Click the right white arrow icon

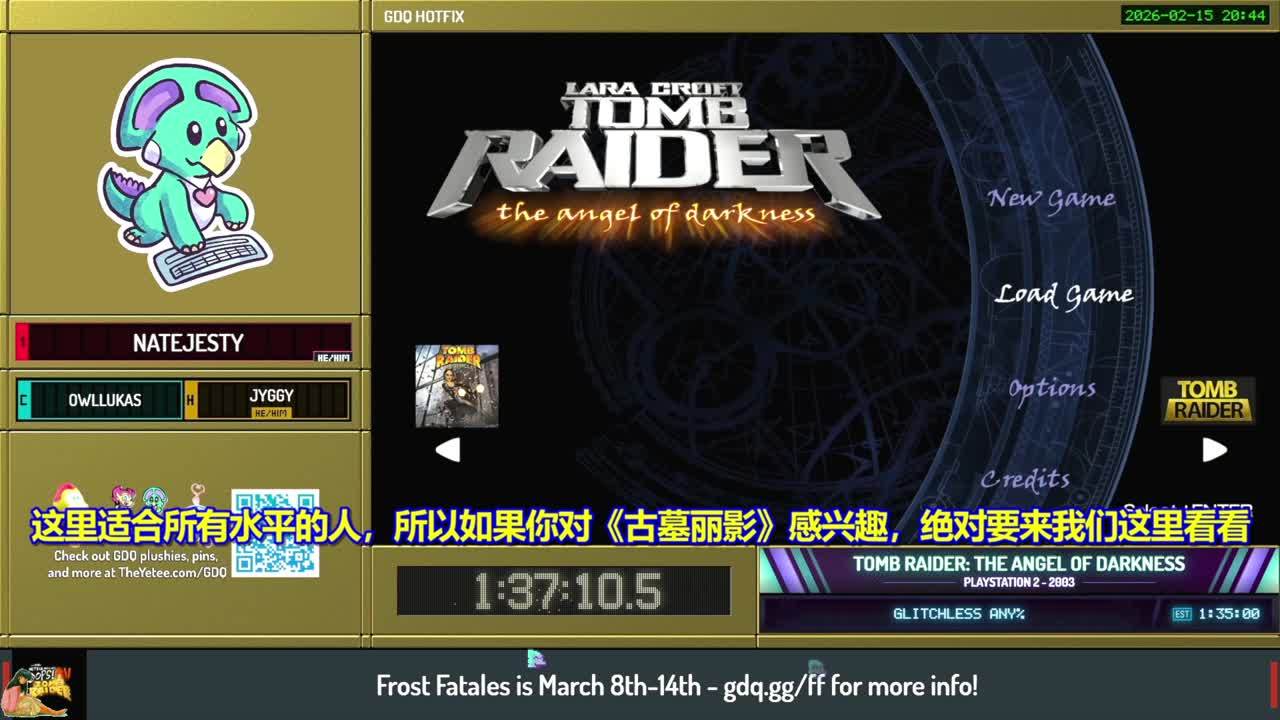pyautogui.click(x=1214, y=450)
